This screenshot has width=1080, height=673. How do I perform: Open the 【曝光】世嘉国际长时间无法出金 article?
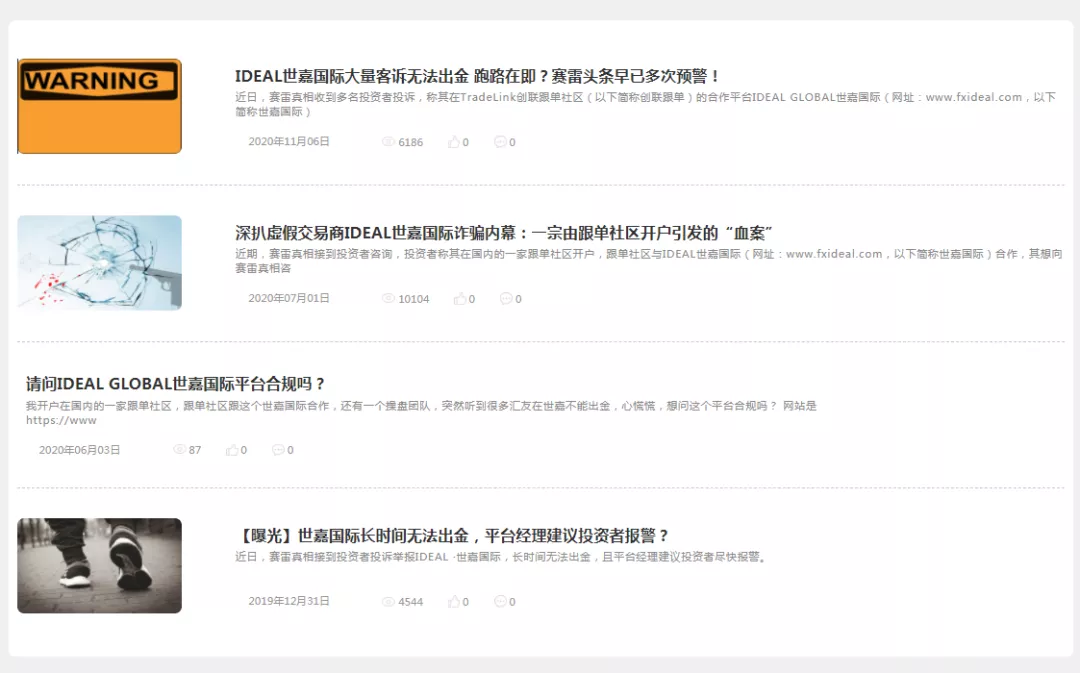coord(452,535)
